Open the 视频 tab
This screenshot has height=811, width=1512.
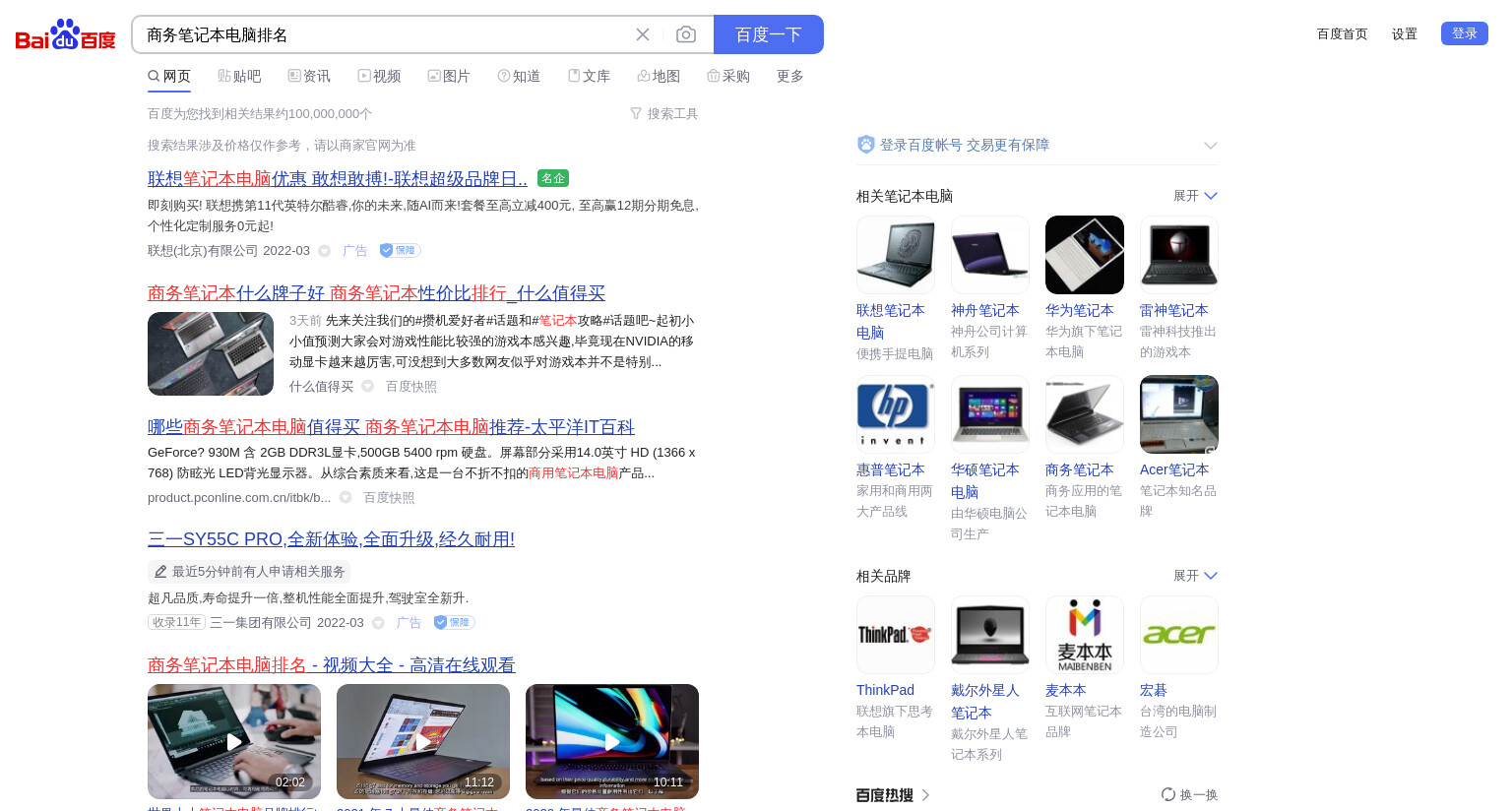coord(379,76)
